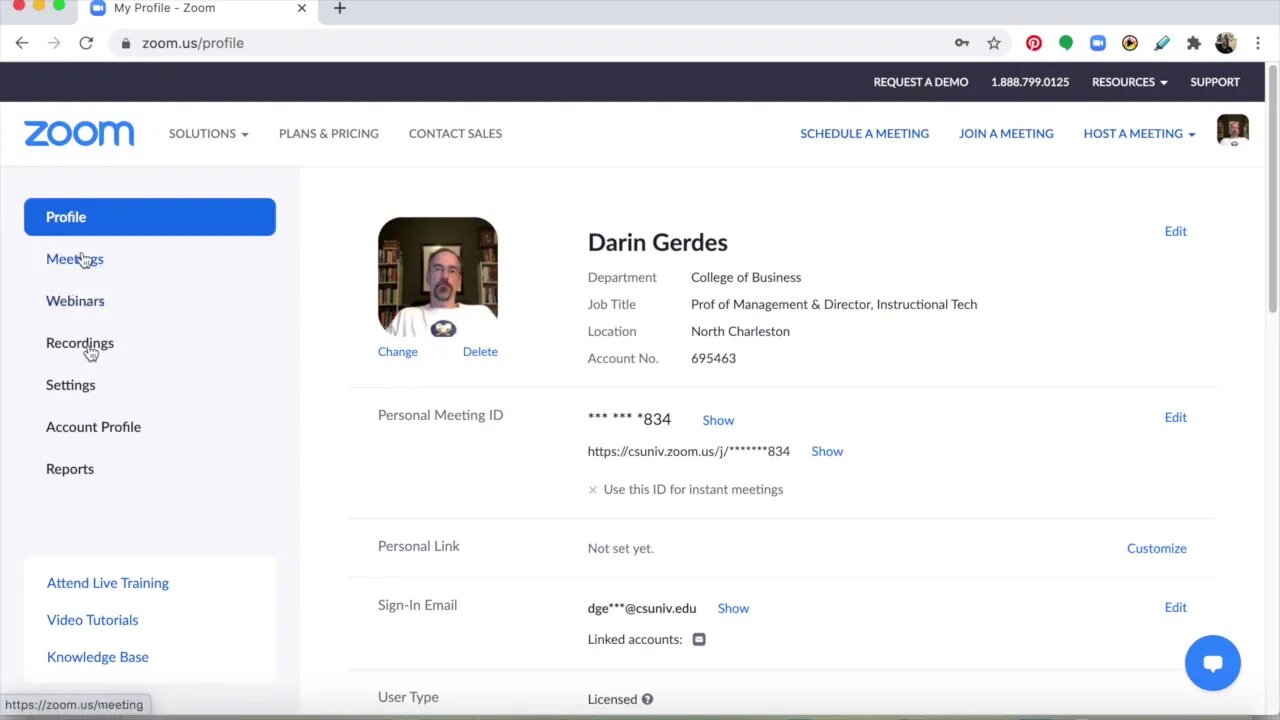This screenshot has width=1280, height=720.
Task: Click the profile photo of Darin Gerdes
Action: tap(437, 276)
